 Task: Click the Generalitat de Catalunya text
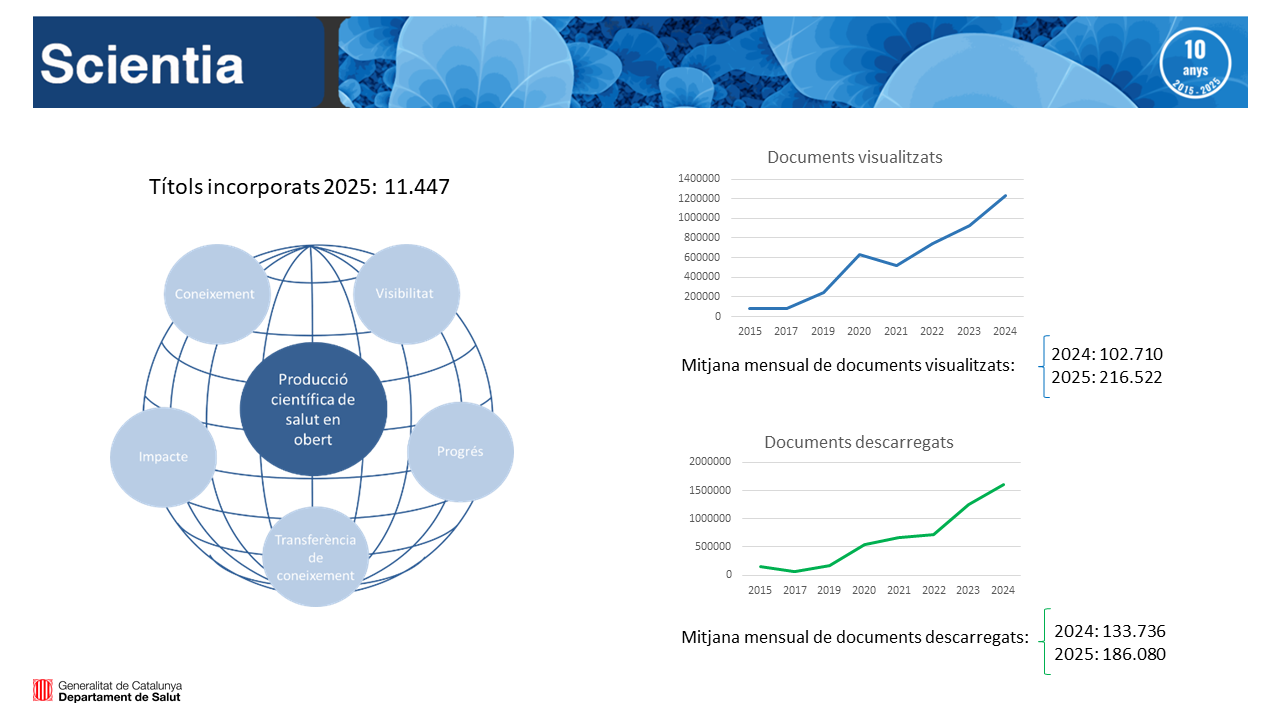point(120,685)
